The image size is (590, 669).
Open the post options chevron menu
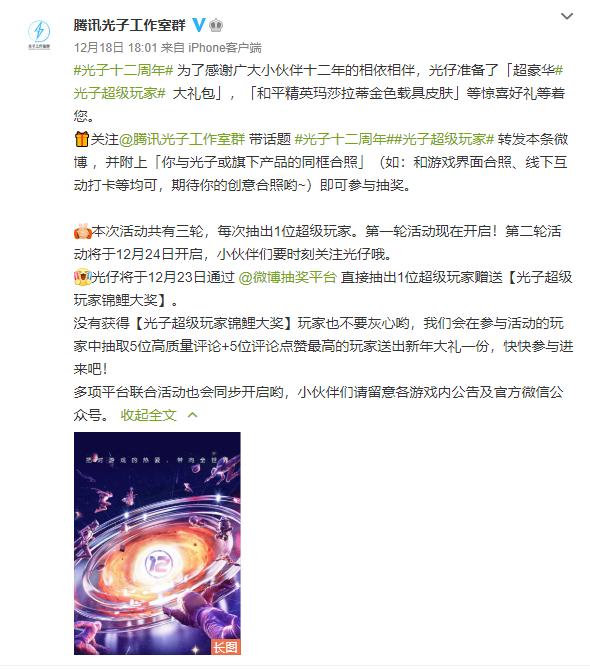tap(567, 16)
